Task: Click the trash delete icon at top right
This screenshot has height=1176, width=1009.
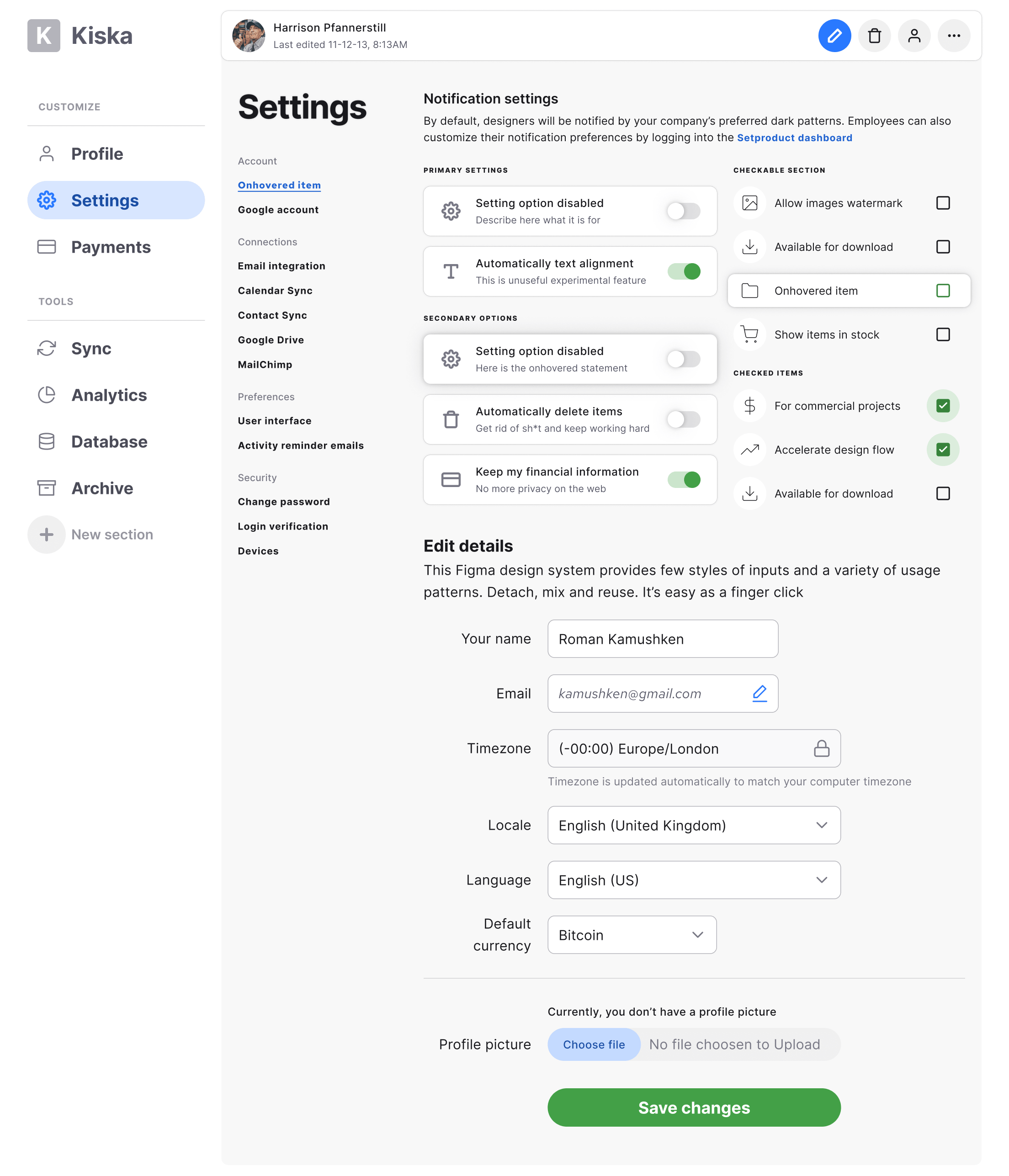Action: pyautogui.click(x=875, y=36)
